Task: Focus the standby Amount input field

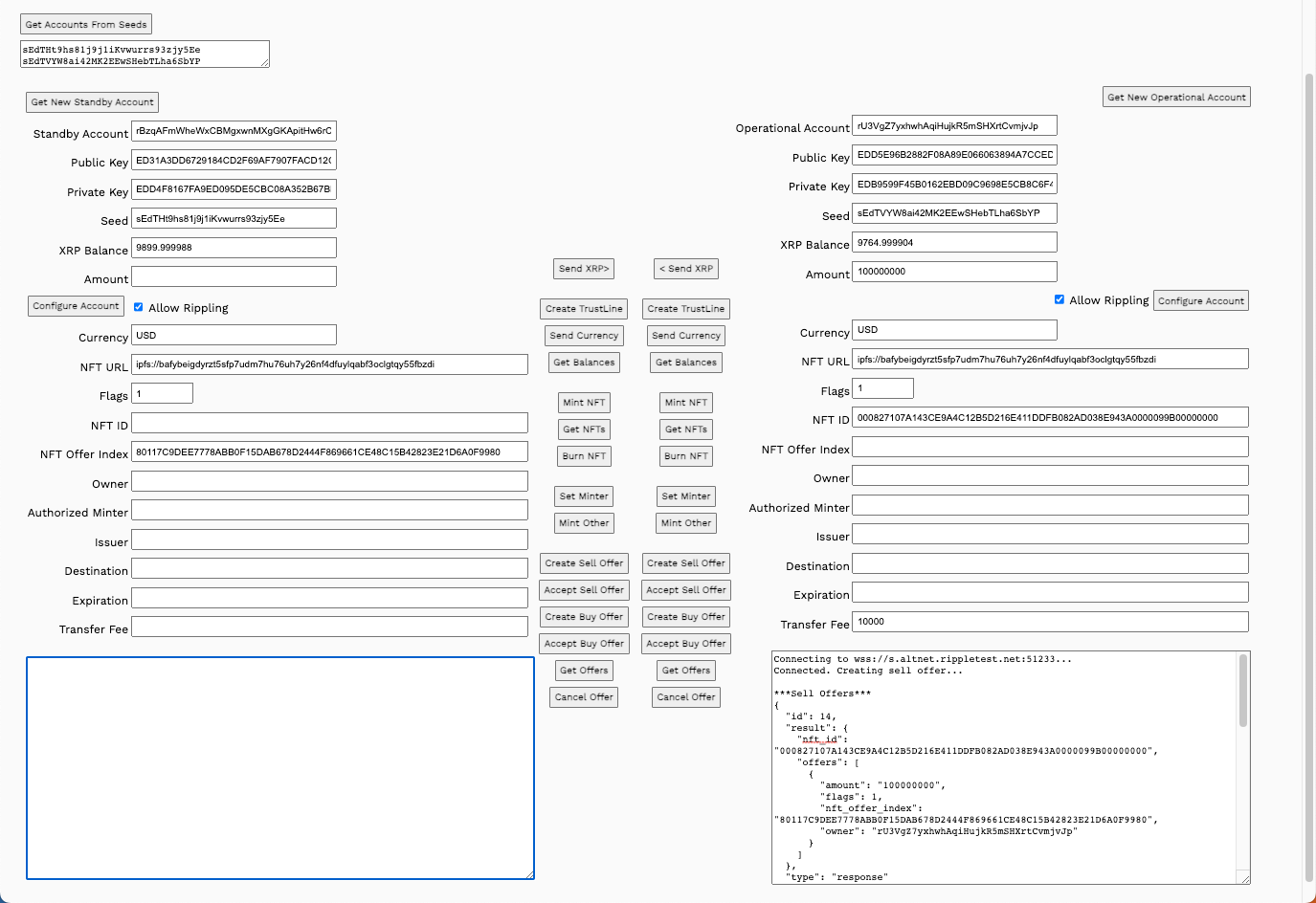Action: point(234,277)
